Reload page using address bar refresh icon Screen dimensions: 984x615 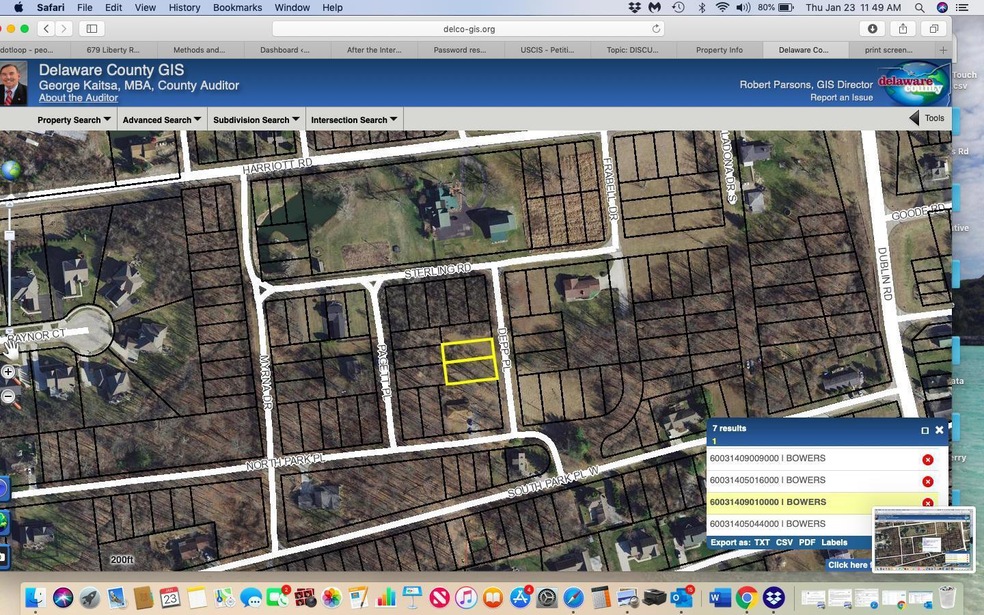pos(656,29)
